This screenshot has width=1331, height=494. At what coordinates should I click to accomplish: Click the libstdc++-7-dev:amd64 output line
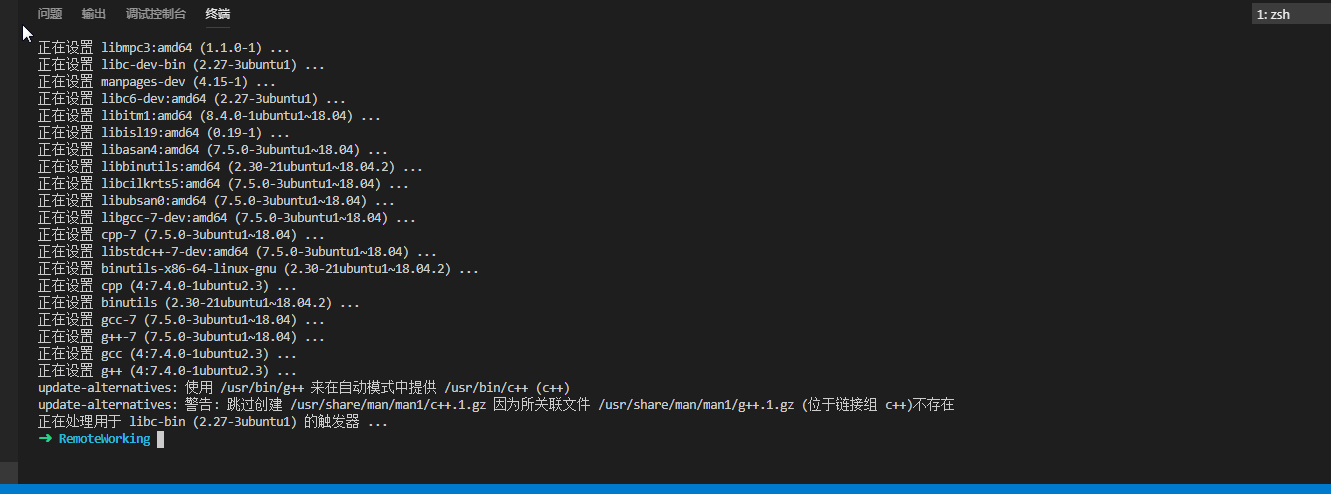coord(237,252)
